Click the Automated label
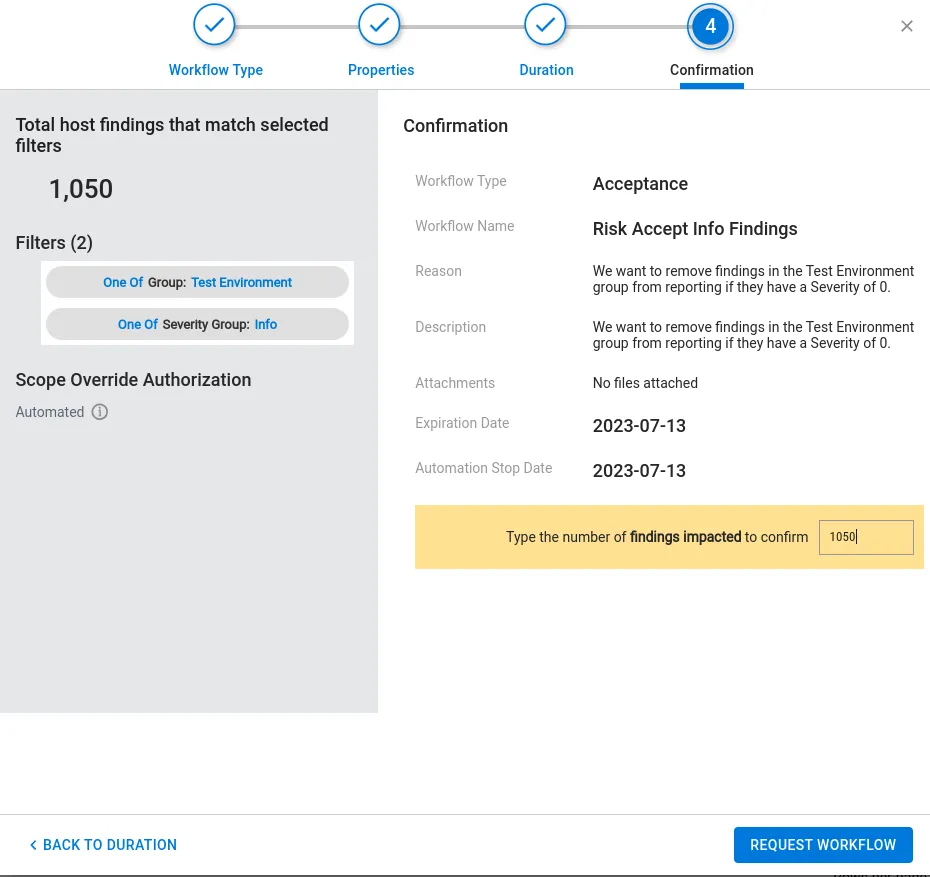 tap(50, 412)
